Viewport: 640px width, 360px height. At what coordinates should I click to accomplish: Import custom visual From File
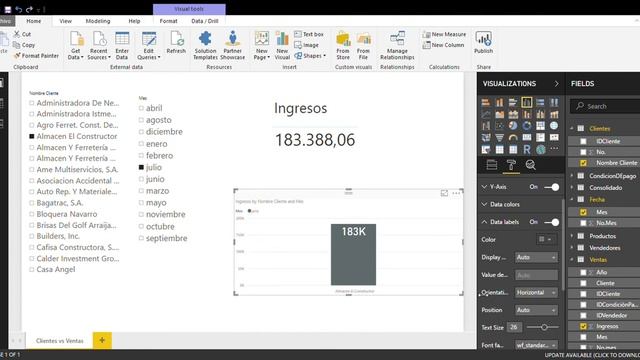(x=363, y=46)
